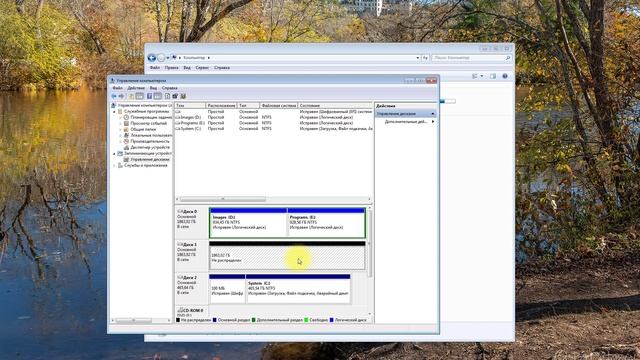Image resolution: width=640 pixels, height=360 pixels.
Task: Open the Правка menu in the Explorer window
Action: point(171,68)
